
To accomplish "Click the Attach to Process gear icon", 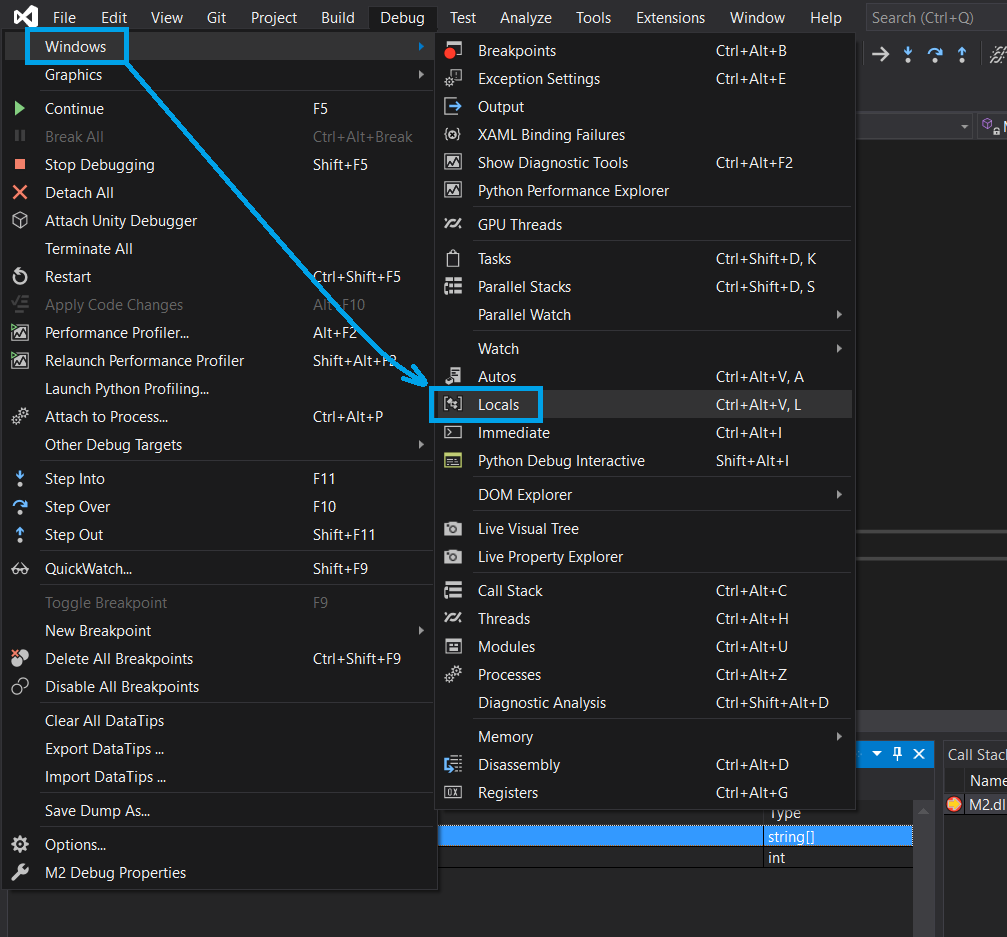I will point(20,417).
